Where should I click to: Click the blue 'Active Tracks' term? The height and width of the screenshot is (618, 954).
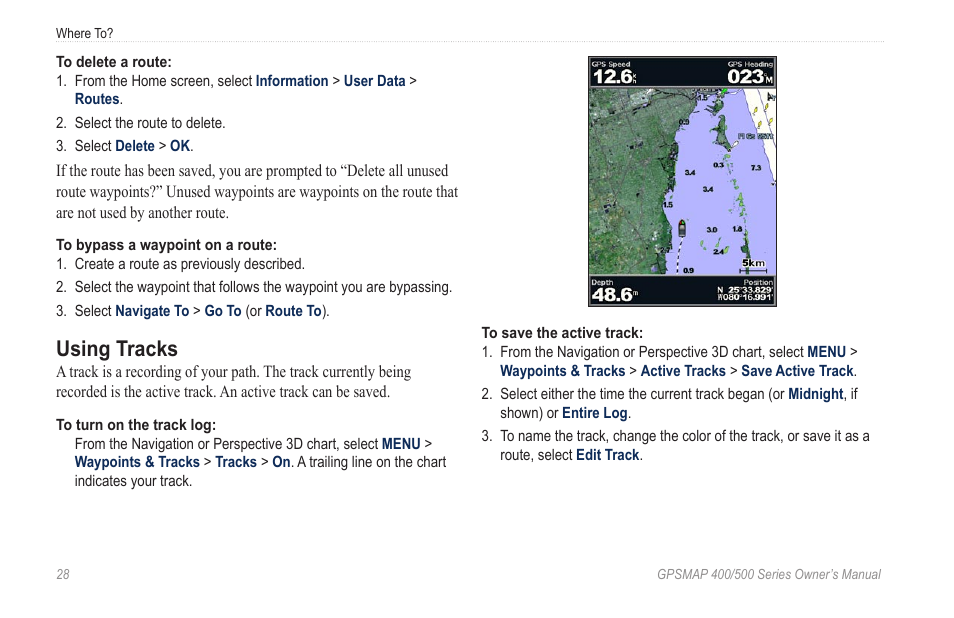683,371
